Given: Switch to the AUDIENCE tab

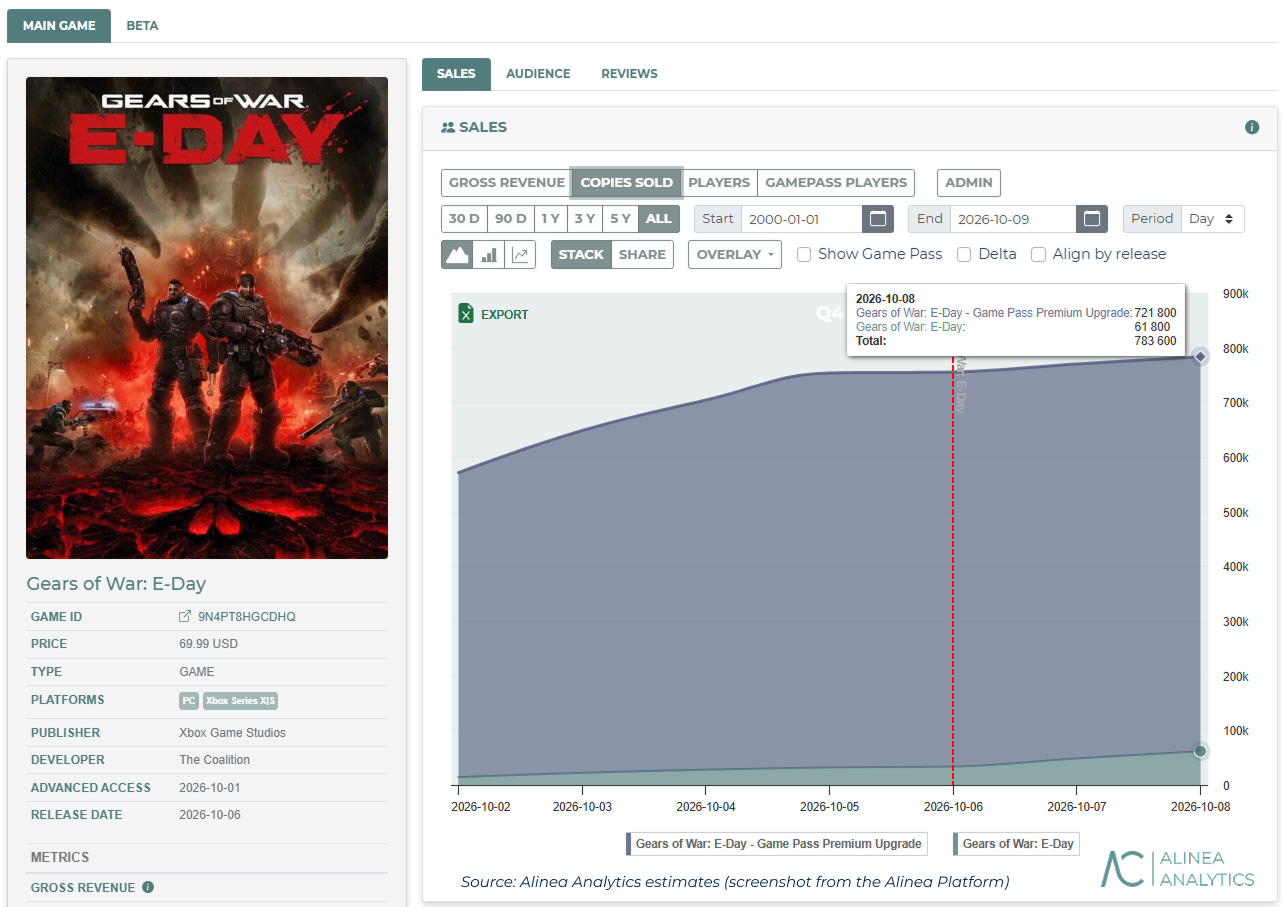Looking at the screenshot, I should click(x=538, y=74).
